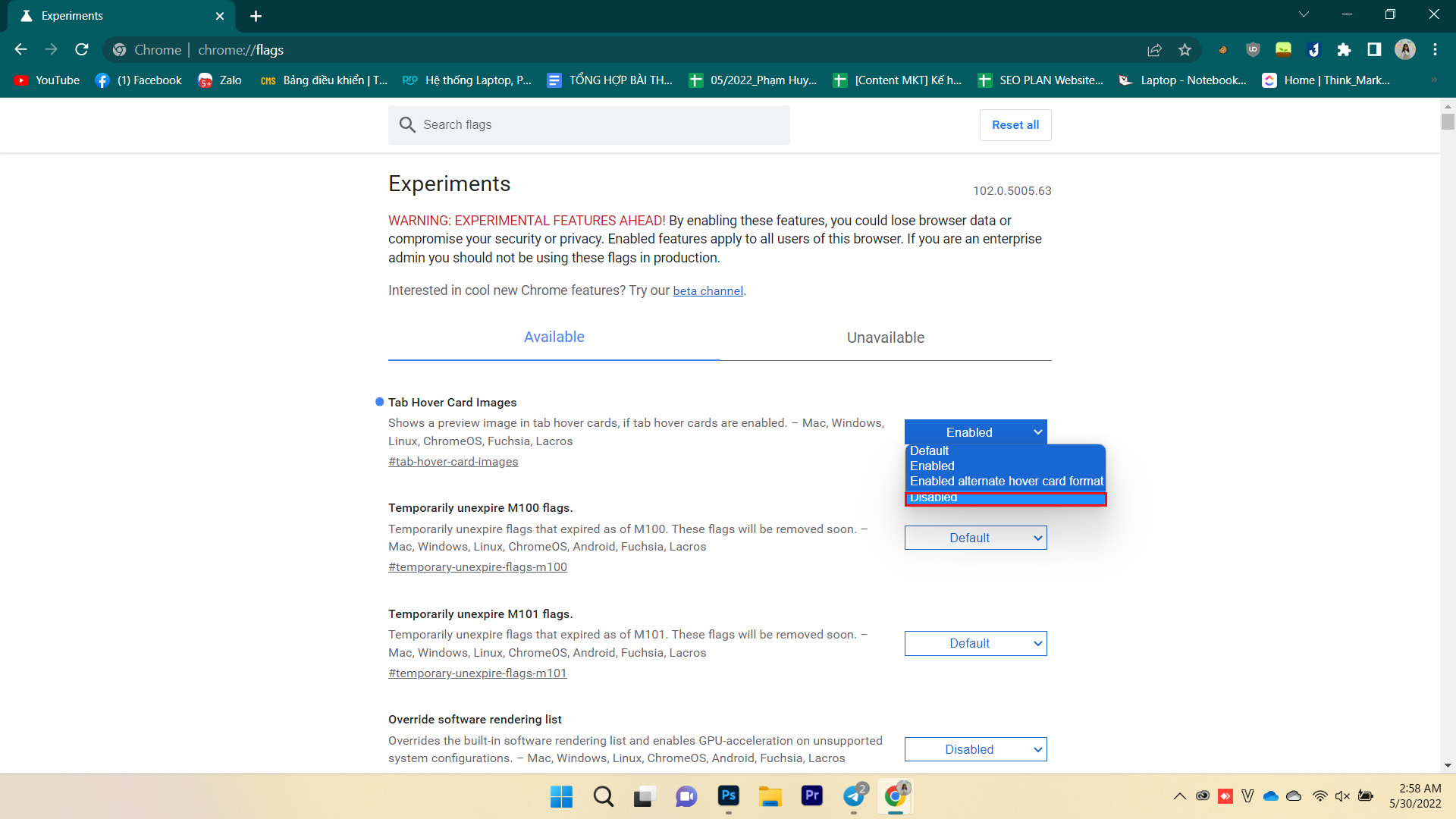Click the yellow-green extension icon in toolbar

tap(1283, 50)
